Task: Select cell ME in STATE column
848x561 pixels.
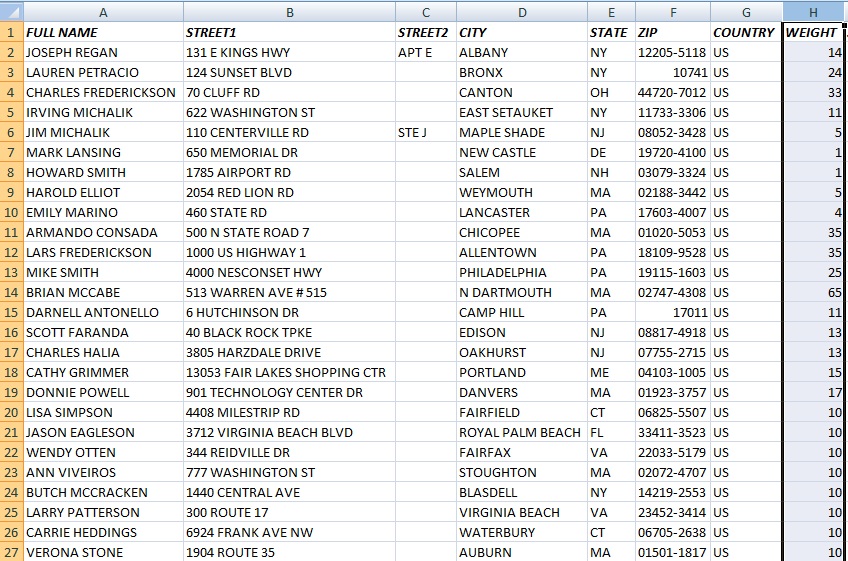Action: click(x=611, y=373)
